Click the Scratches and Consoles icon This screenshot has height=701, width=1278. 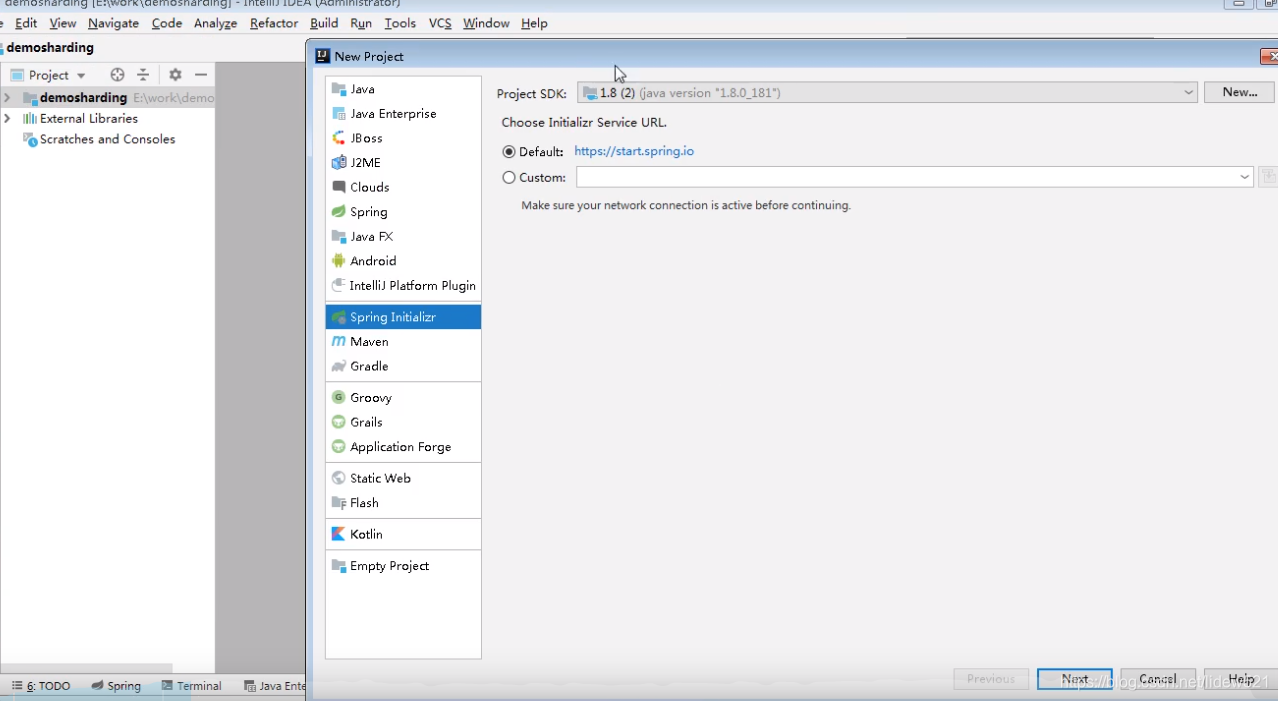(x=30, y=140)
